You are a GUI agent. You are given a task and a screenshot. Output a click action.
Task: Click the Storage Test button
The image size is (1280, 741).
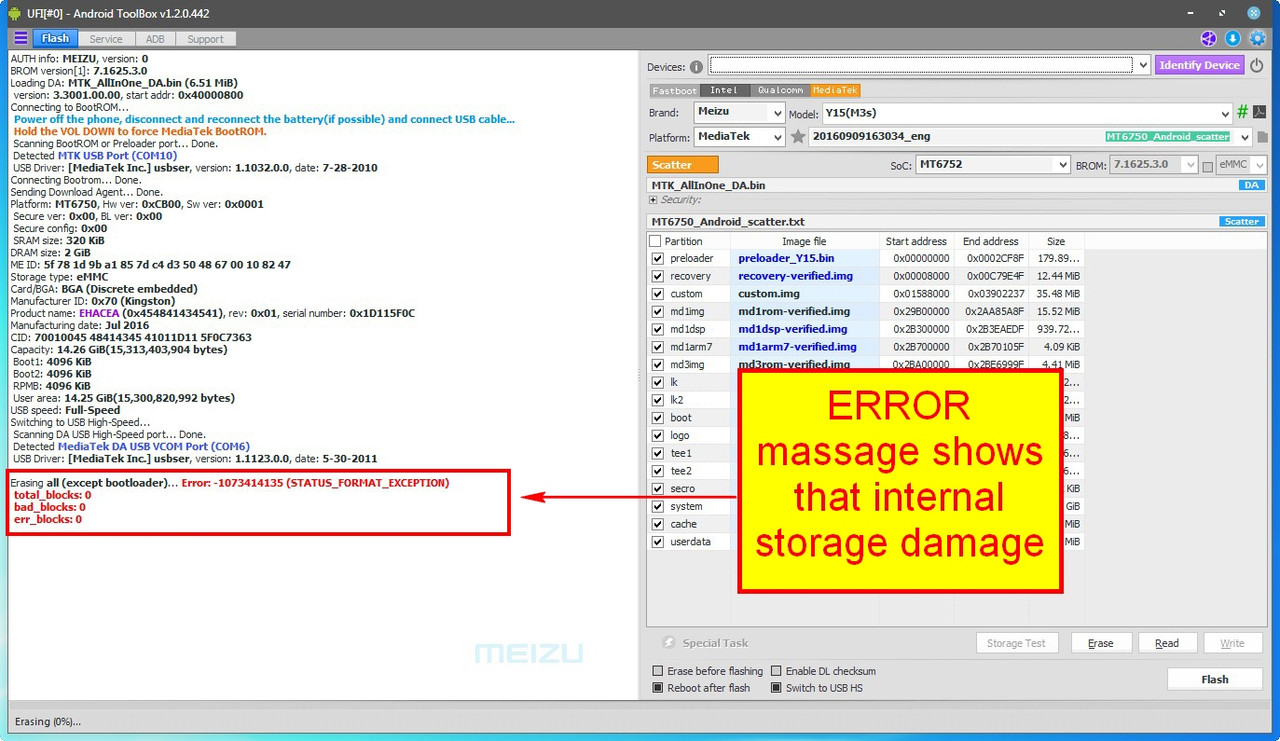tap(1016, 643)
